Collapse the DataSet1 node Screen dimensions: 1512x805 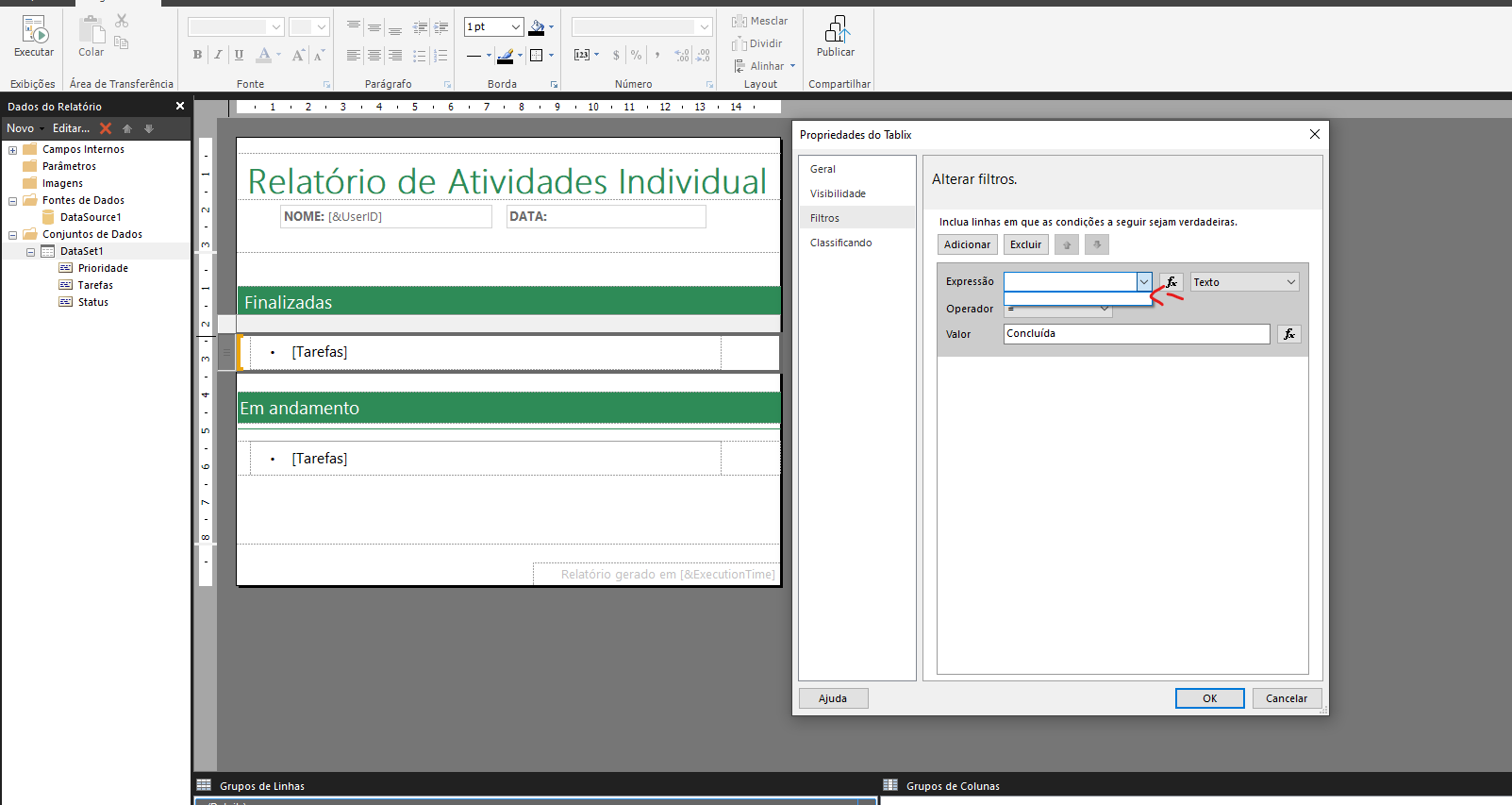point(30,252)
